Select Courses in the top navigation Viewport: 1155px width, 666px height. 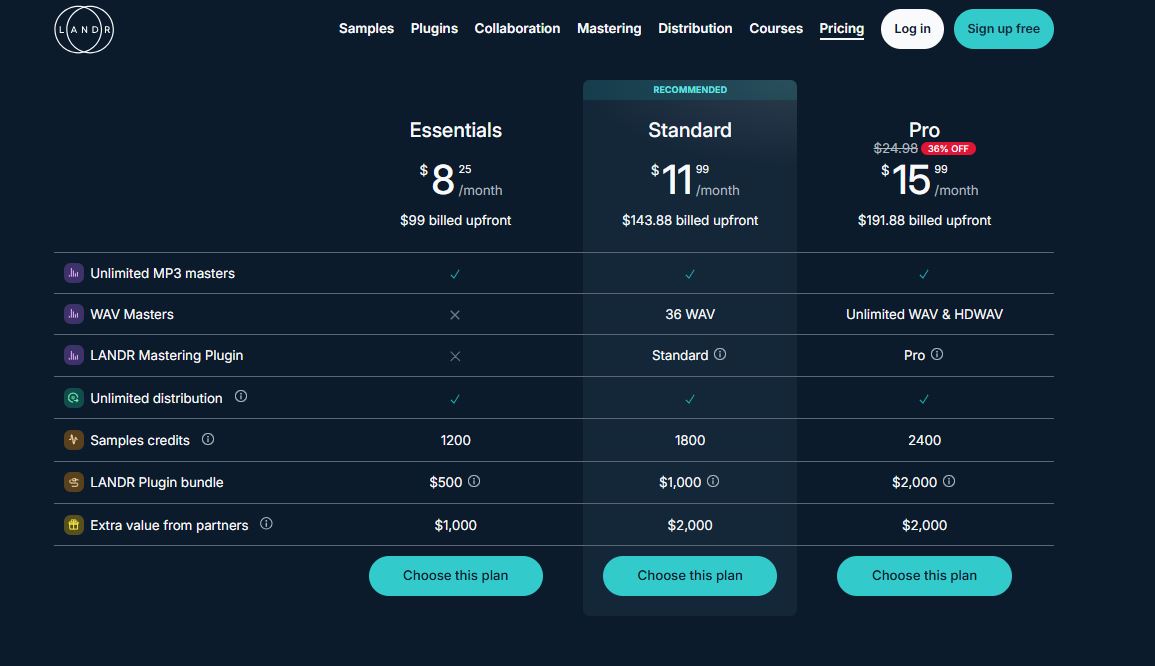pos(776,28)
